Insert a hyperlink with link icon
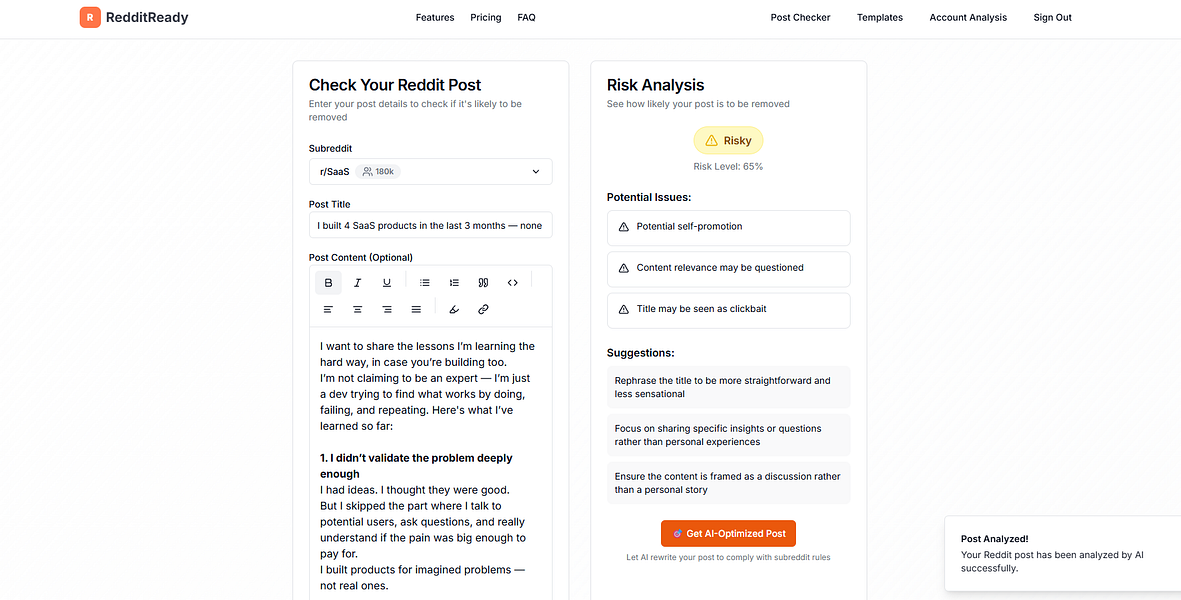The image size is (1181, 600). [483, 310]
